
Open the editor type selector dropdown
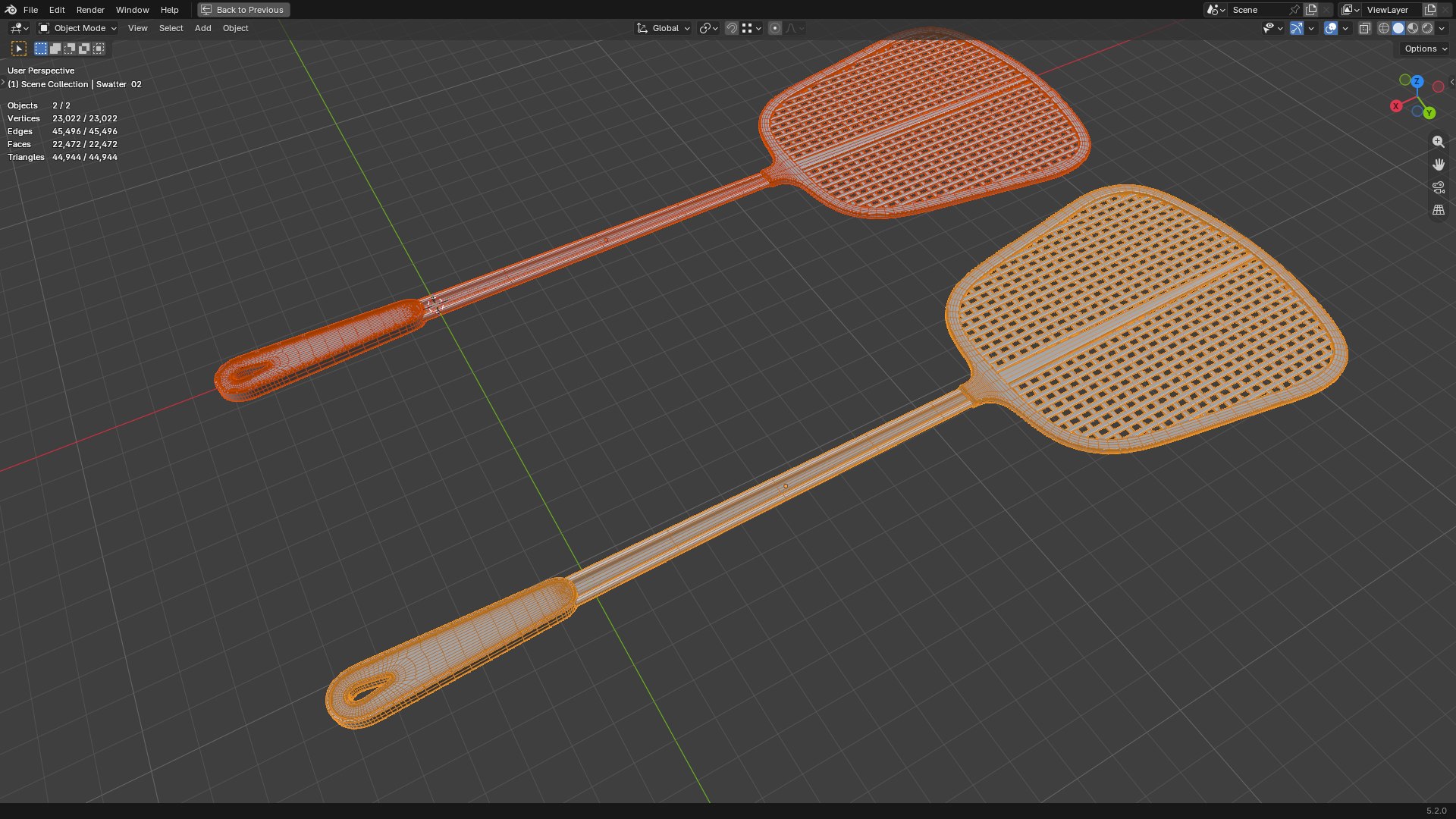[x=19, y=28]
